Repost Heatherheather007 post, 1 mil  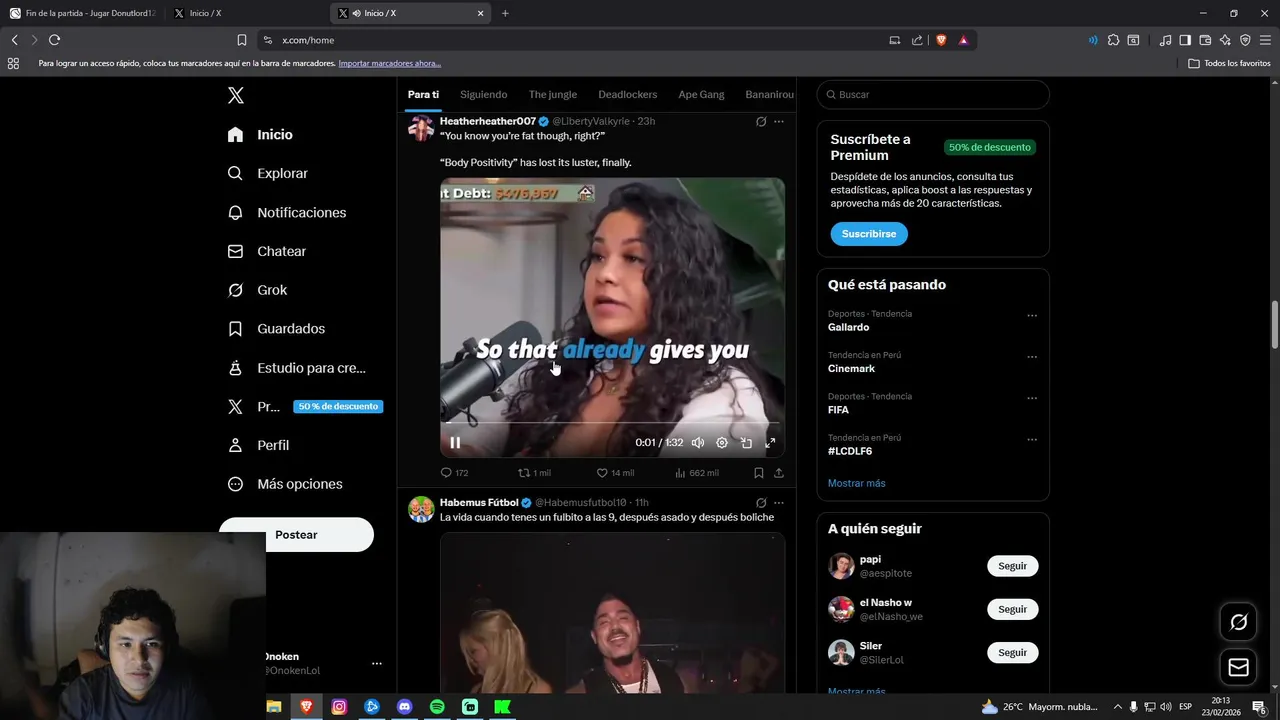pyautogui.click(x=534, y=473)
